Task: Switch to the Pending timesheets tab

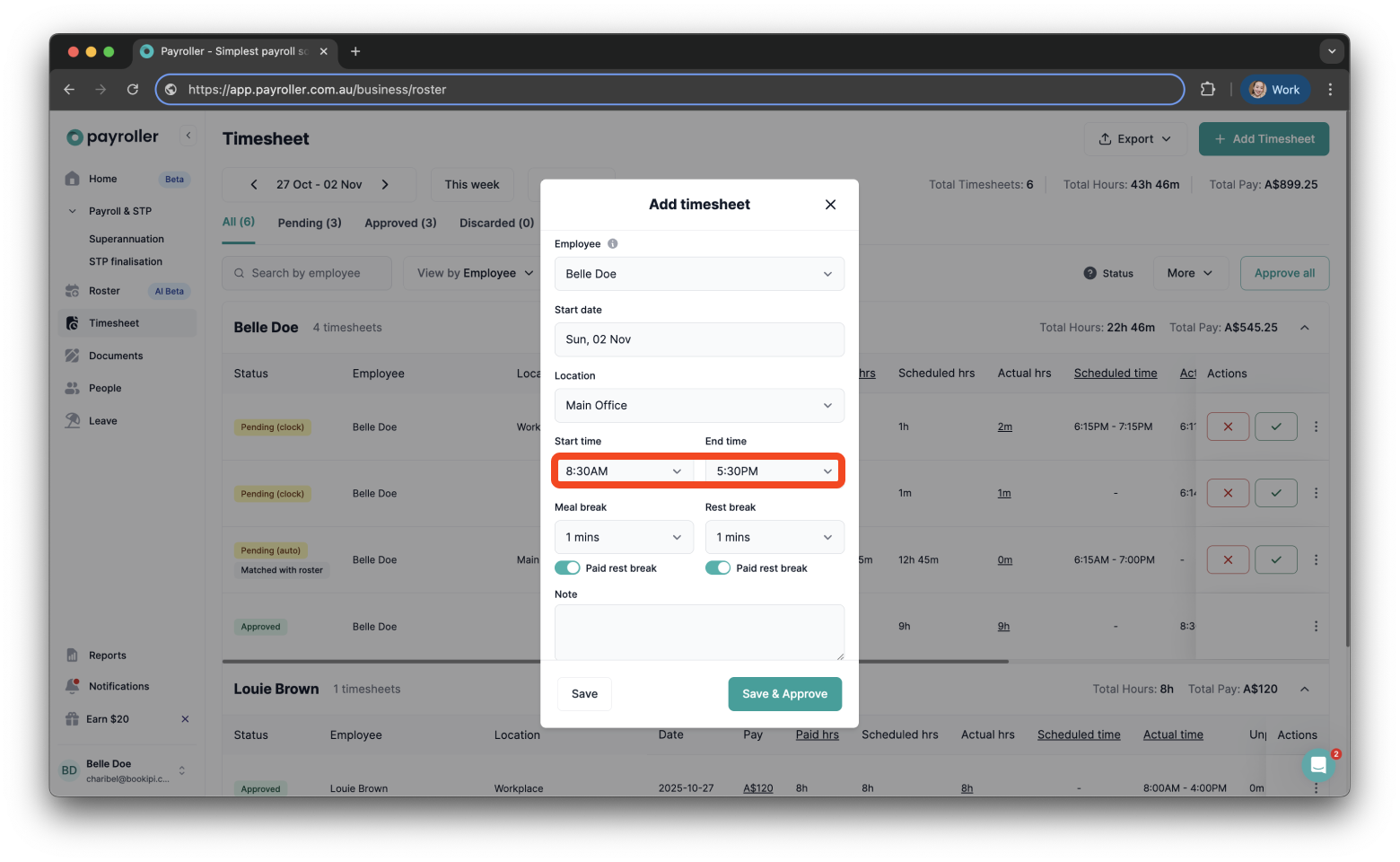Action: point(309,222)
